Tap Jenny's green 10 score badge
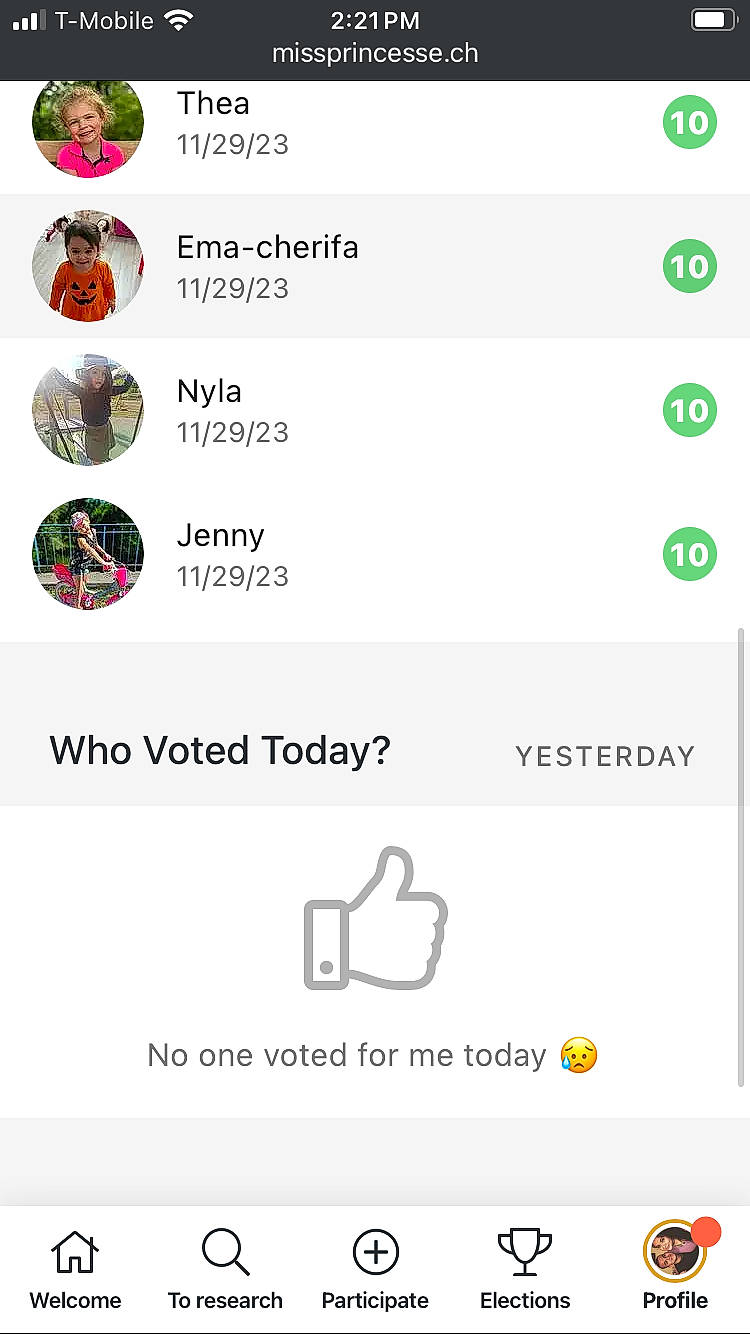 click(x=689, y=554)
